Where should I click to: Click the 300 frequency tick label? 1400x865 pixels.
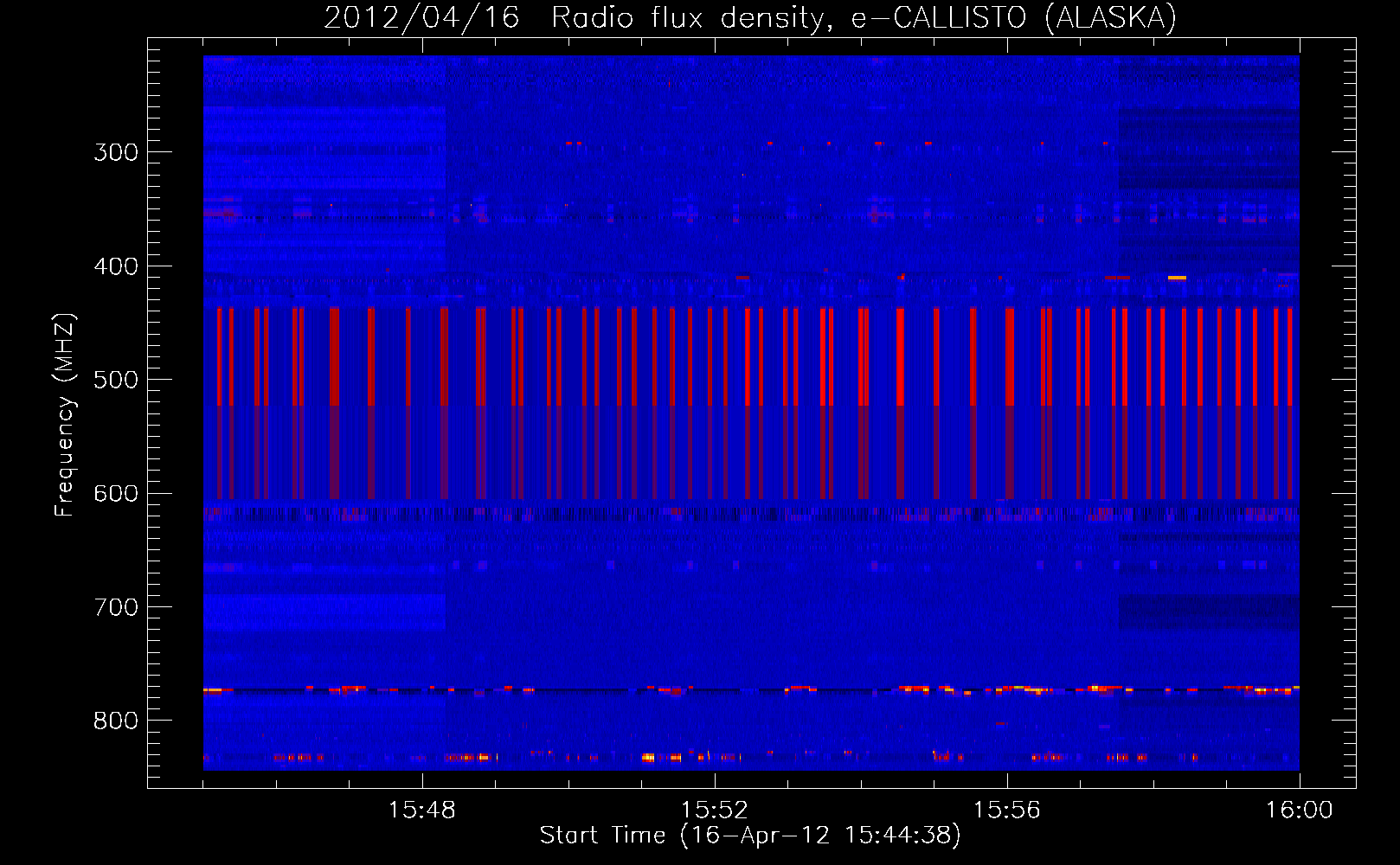pos(116,152)
